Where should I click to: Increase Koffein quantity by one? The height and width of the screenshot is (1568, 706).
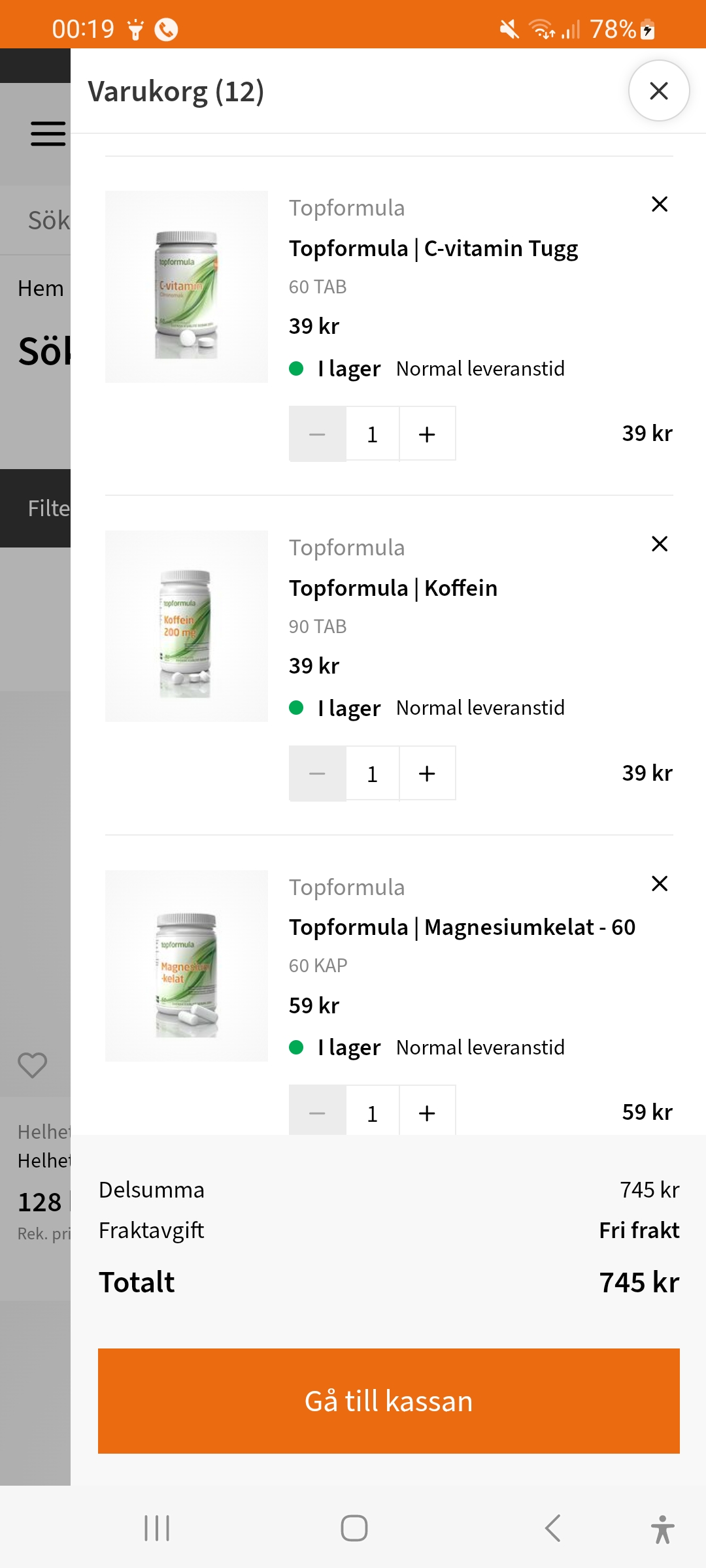coord(427,774)
